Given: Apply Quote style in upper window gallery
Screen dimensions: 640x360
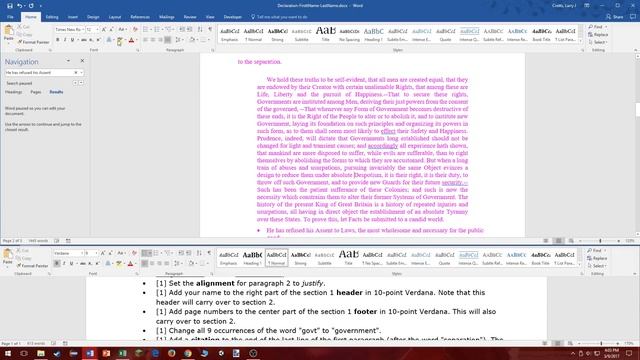Looking at the screenshot, I should [445, 34].
